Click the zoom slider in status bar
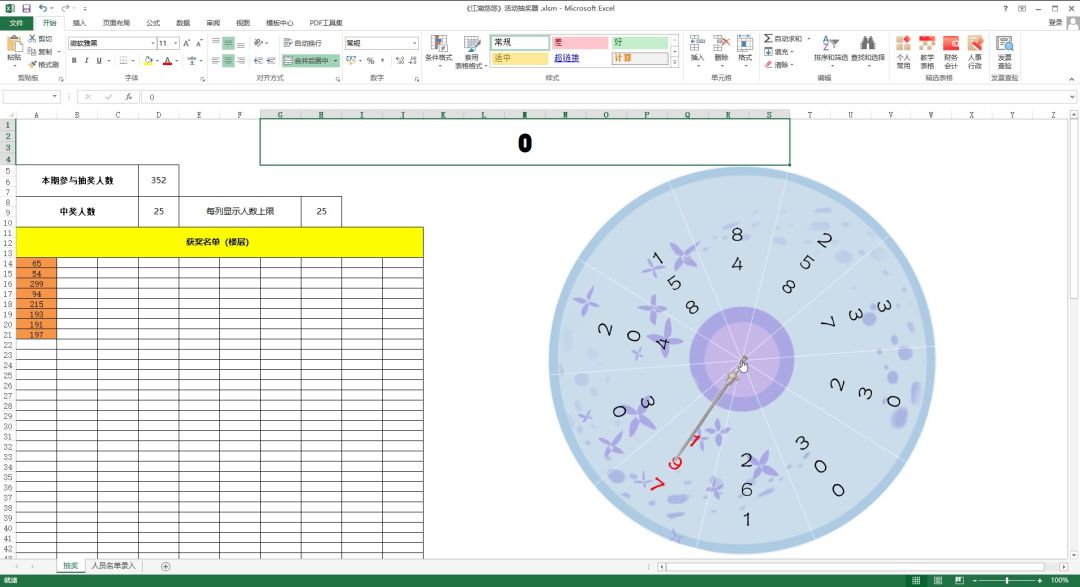Viewport: 1080px width, 587px height. coord(1006,580)
